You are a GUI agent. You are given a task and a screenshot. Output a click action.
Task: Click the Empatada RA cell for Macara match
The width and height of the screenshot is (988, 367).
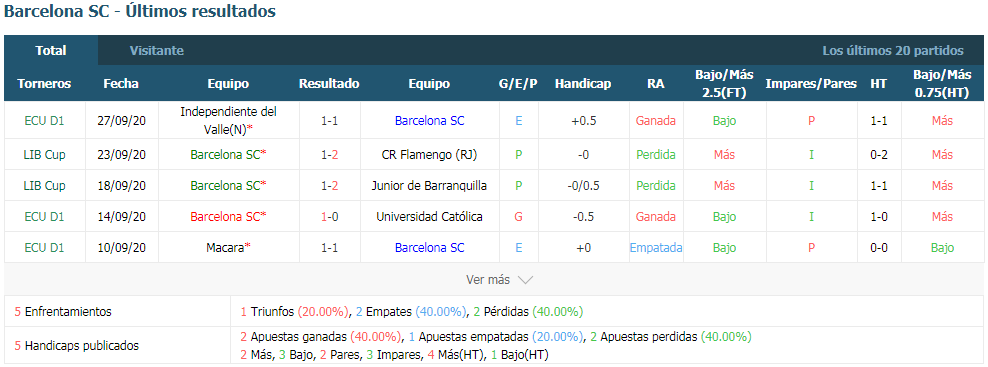656,248
